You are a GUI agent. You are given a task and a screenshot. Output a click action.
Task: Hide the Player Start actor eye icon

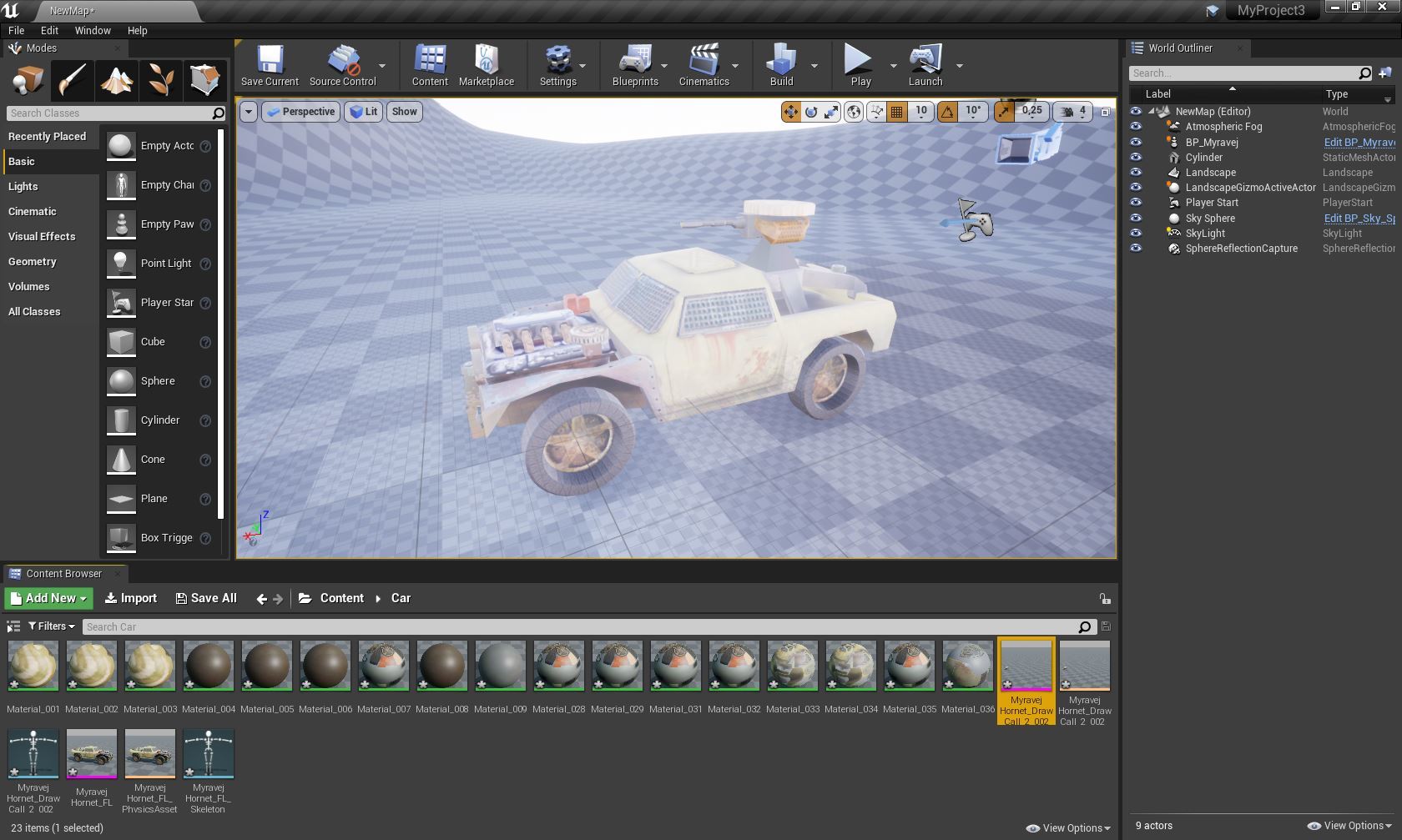[1136, 202]
